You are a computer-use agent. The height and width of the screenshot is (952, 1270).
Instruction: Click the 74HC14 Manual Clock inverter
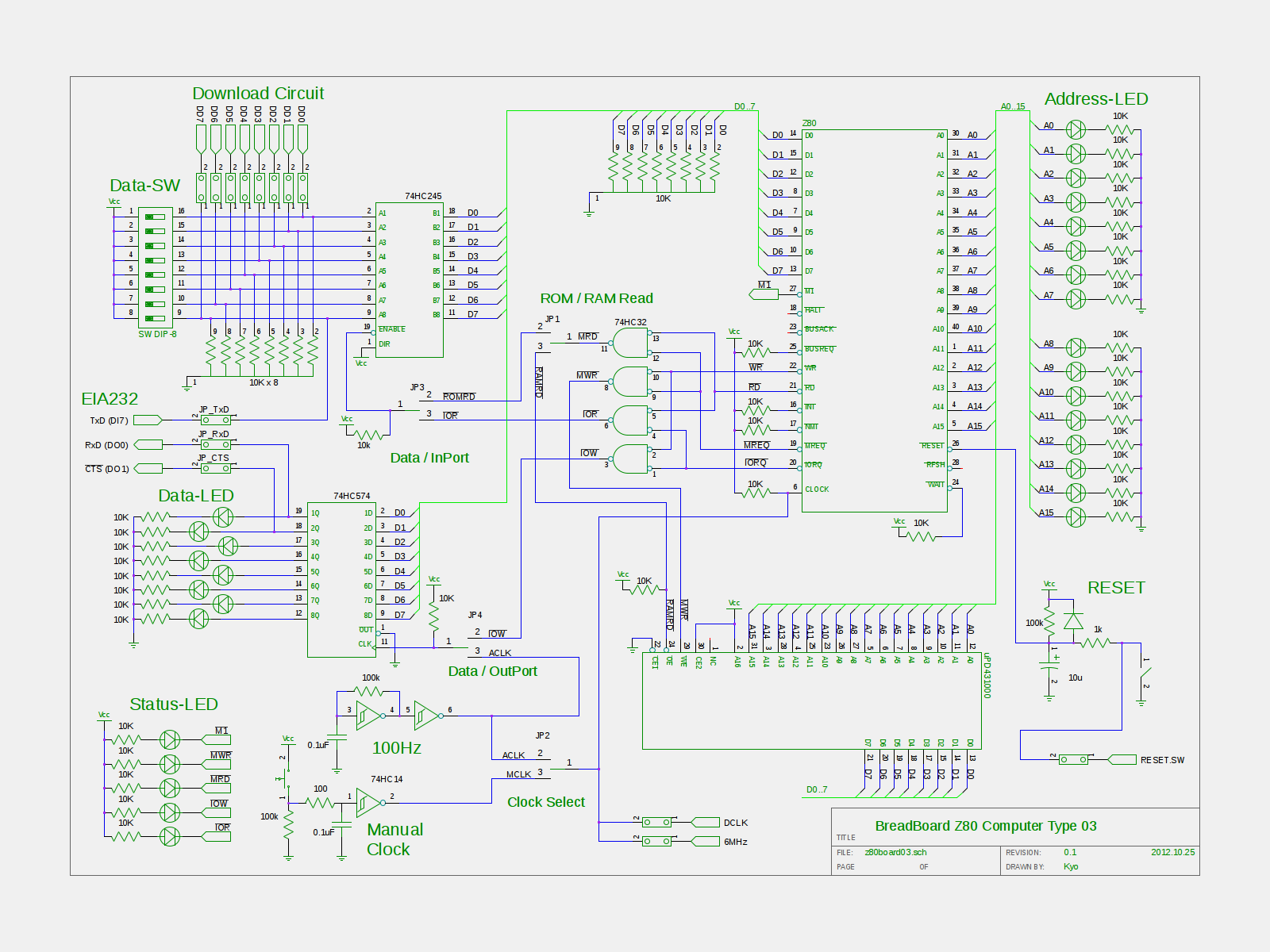coord(368,803)
